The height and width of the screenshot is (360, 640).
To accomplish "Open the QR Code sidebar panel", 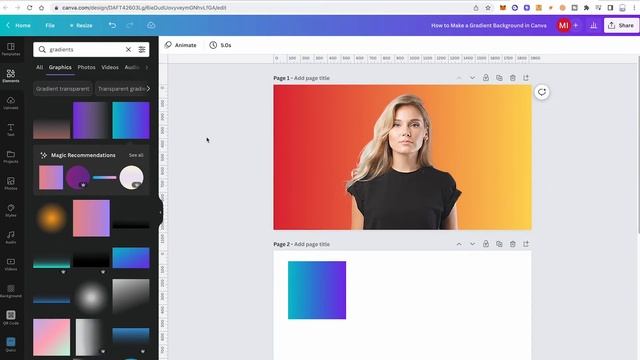I will (11, 318).
